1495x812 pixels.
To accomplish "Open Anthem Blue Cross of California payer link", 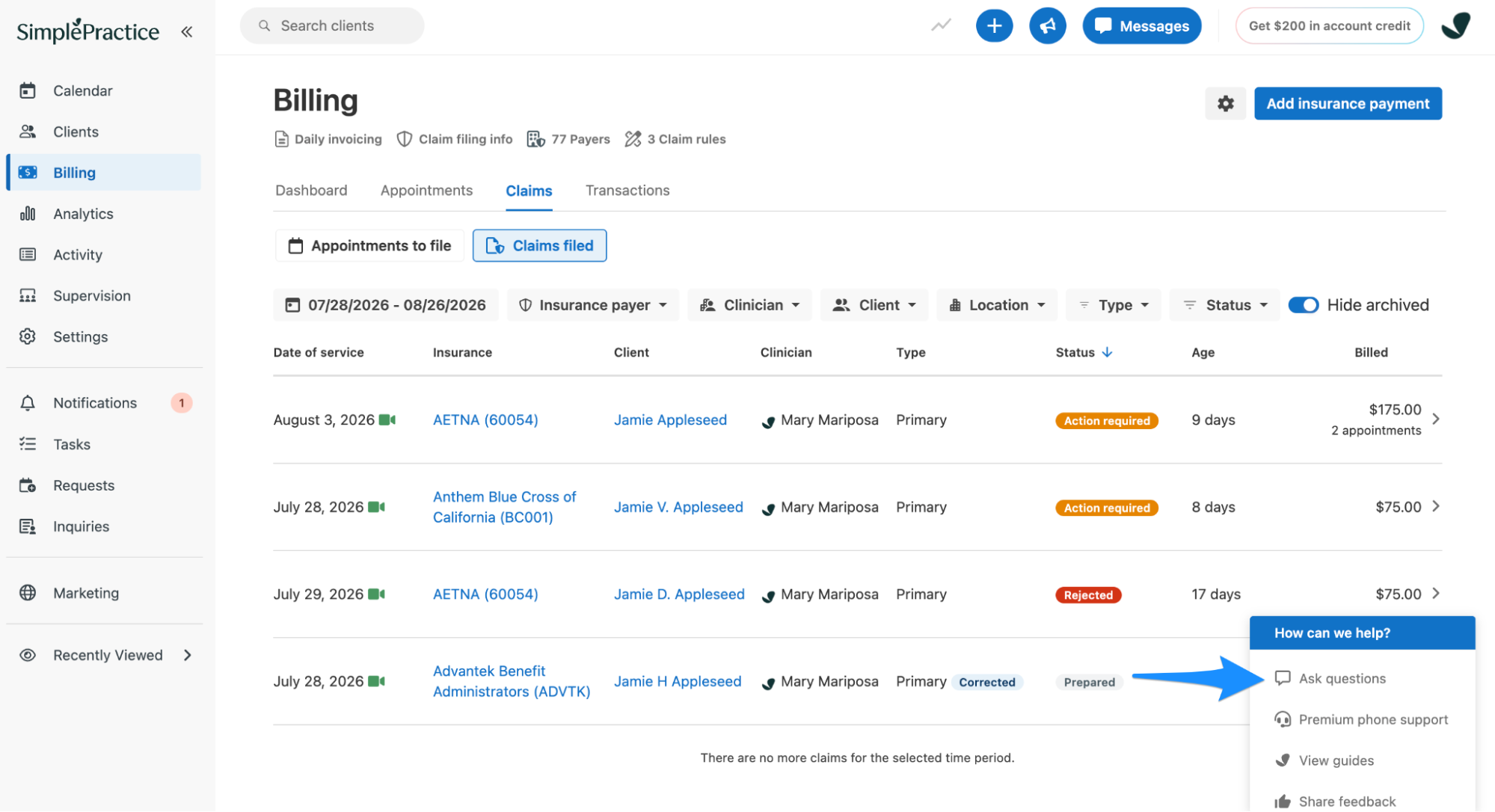I will point(505,507).
